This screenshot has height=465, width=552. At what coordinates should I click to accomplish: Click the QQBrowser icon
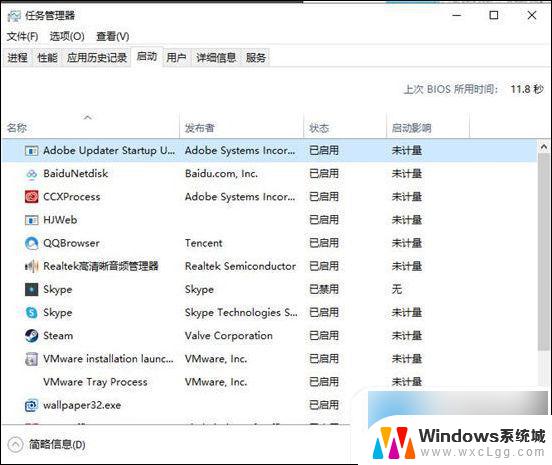[31, 243]
